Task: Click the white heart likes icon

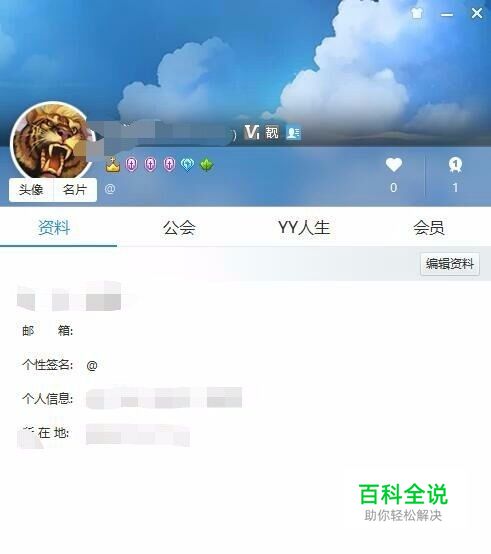Action: tap(394, 165)
